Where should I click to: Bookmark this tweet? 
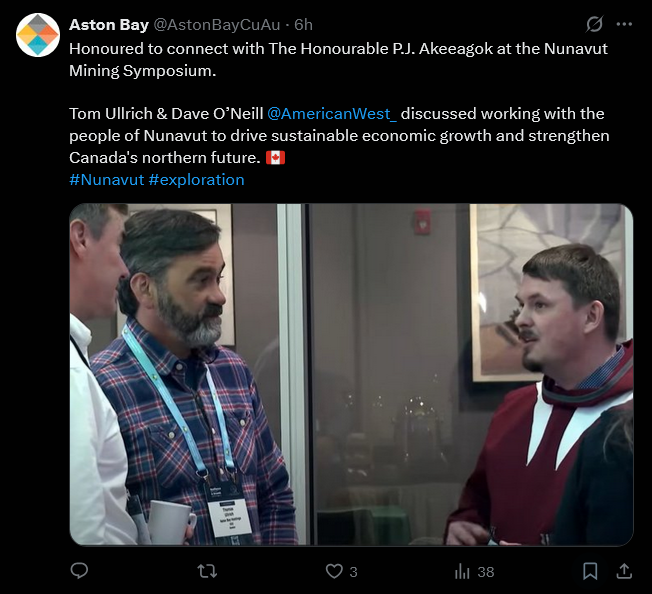point(590,571)
